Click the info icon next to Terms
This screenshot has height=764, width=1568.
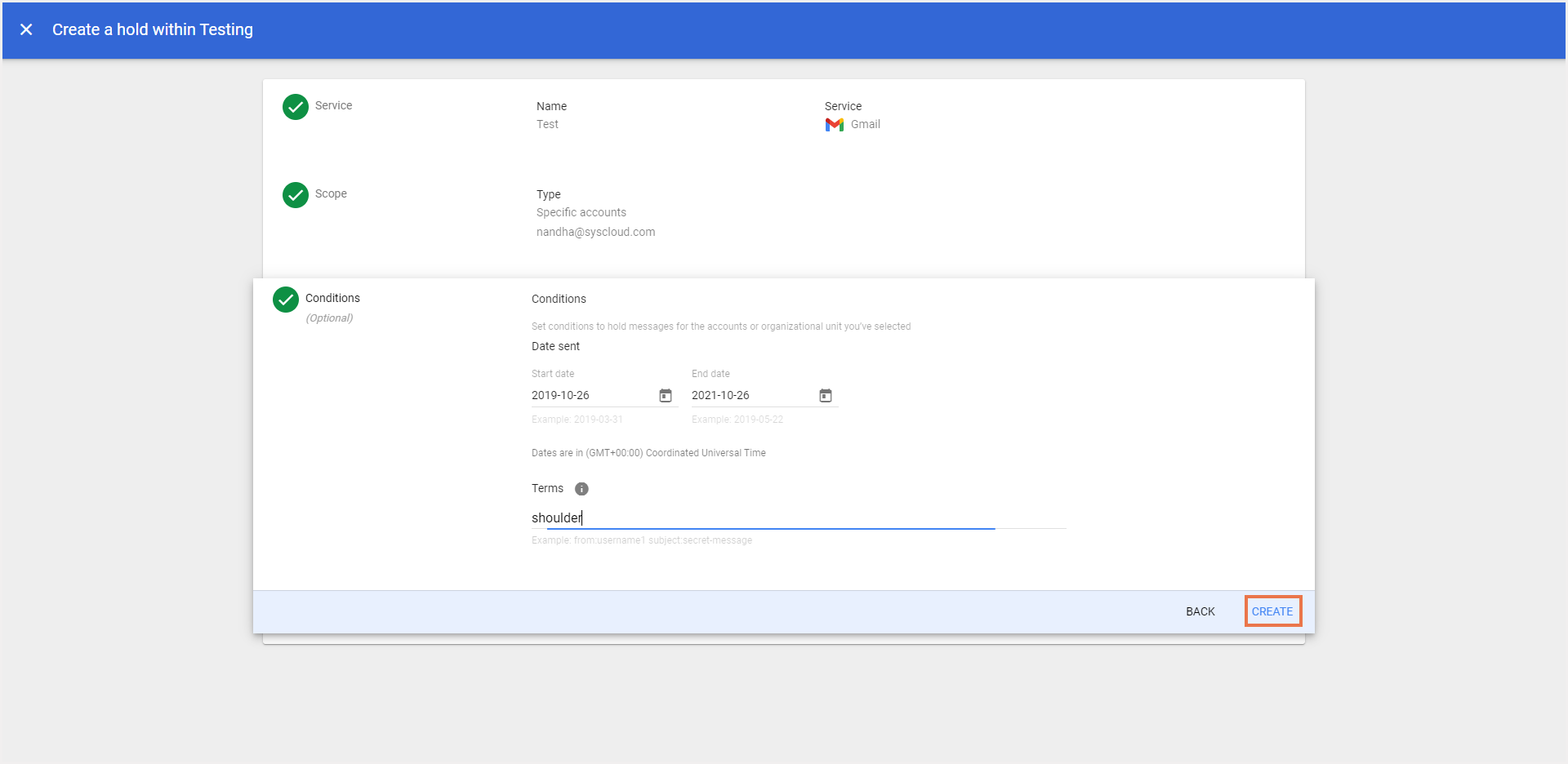coord(581,488)
